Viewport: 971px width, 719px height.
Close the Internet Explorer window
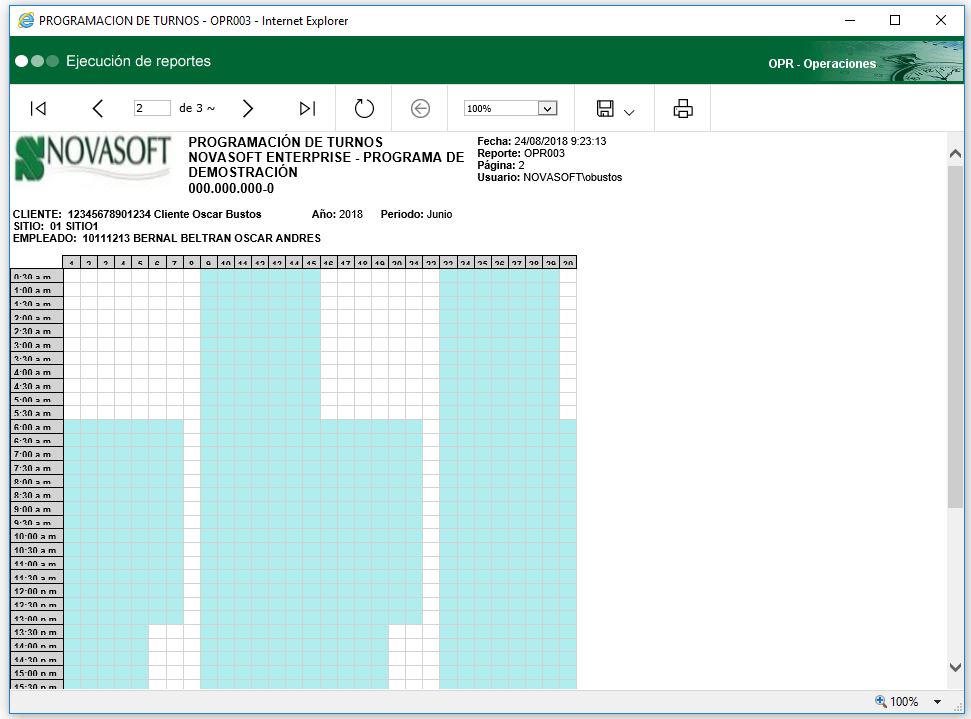coord(941,20)
